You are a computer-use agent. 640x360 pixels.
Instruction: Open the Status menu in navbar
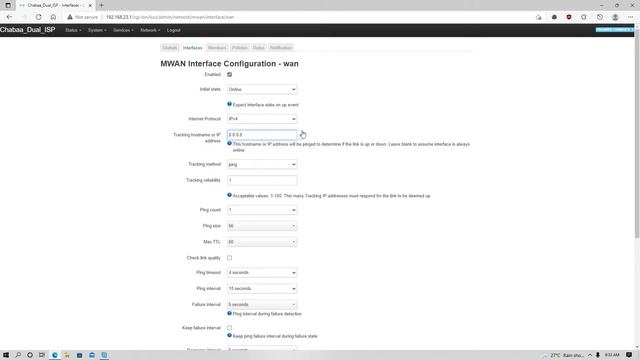pyautogui.click(x=73, y=30)
